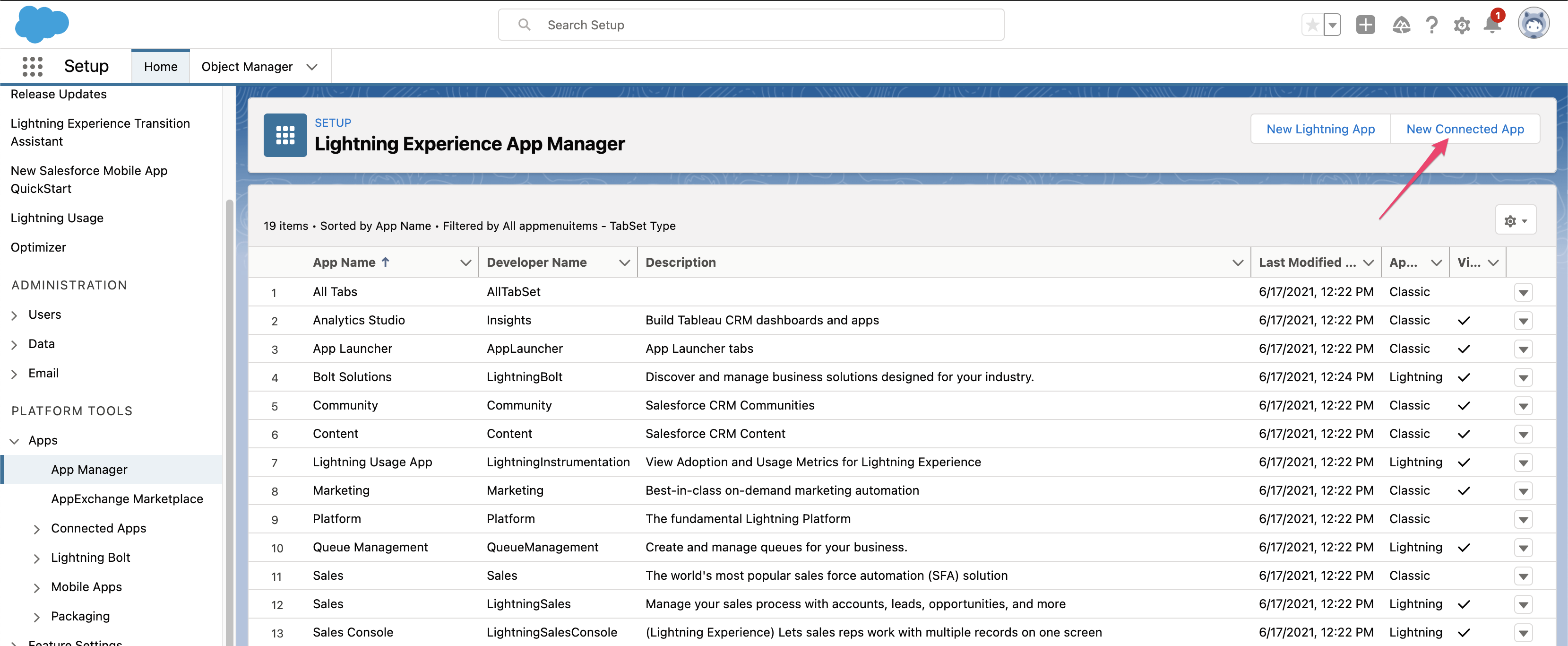This screenshot has width=1568, height=646.
Task: Click the Salesforce cloud logo
Action: coord(42,24)
